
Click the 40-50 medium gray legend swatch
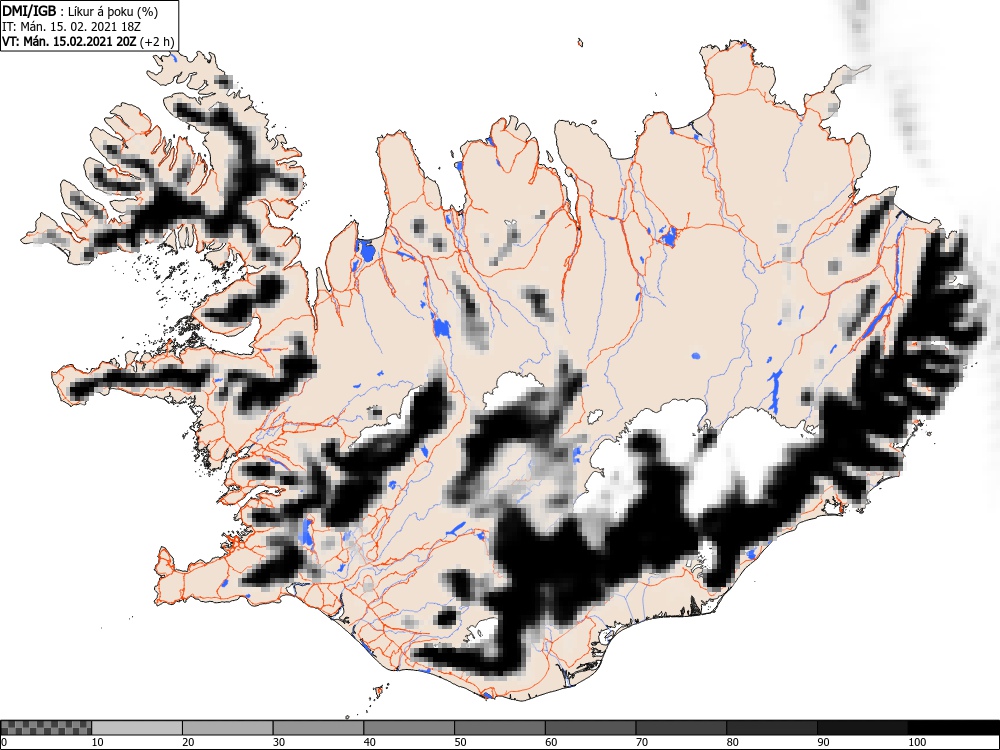tap(409, 728)
